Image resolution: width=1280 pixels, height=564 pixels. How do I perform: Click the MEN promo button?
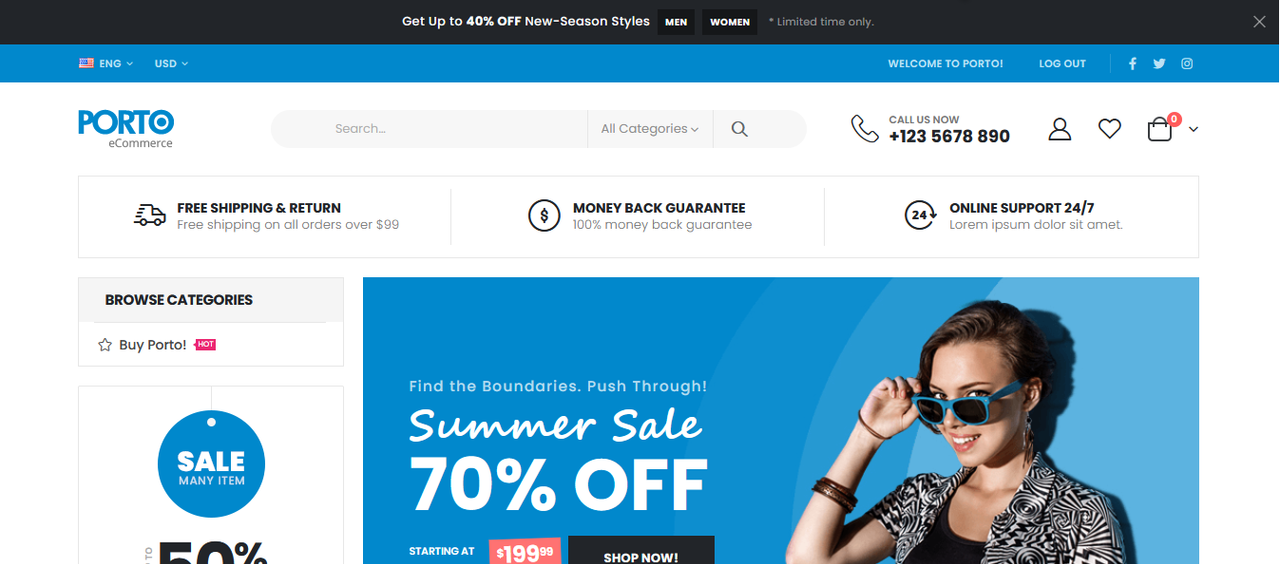pyautogui.click(x=676, y=22)
